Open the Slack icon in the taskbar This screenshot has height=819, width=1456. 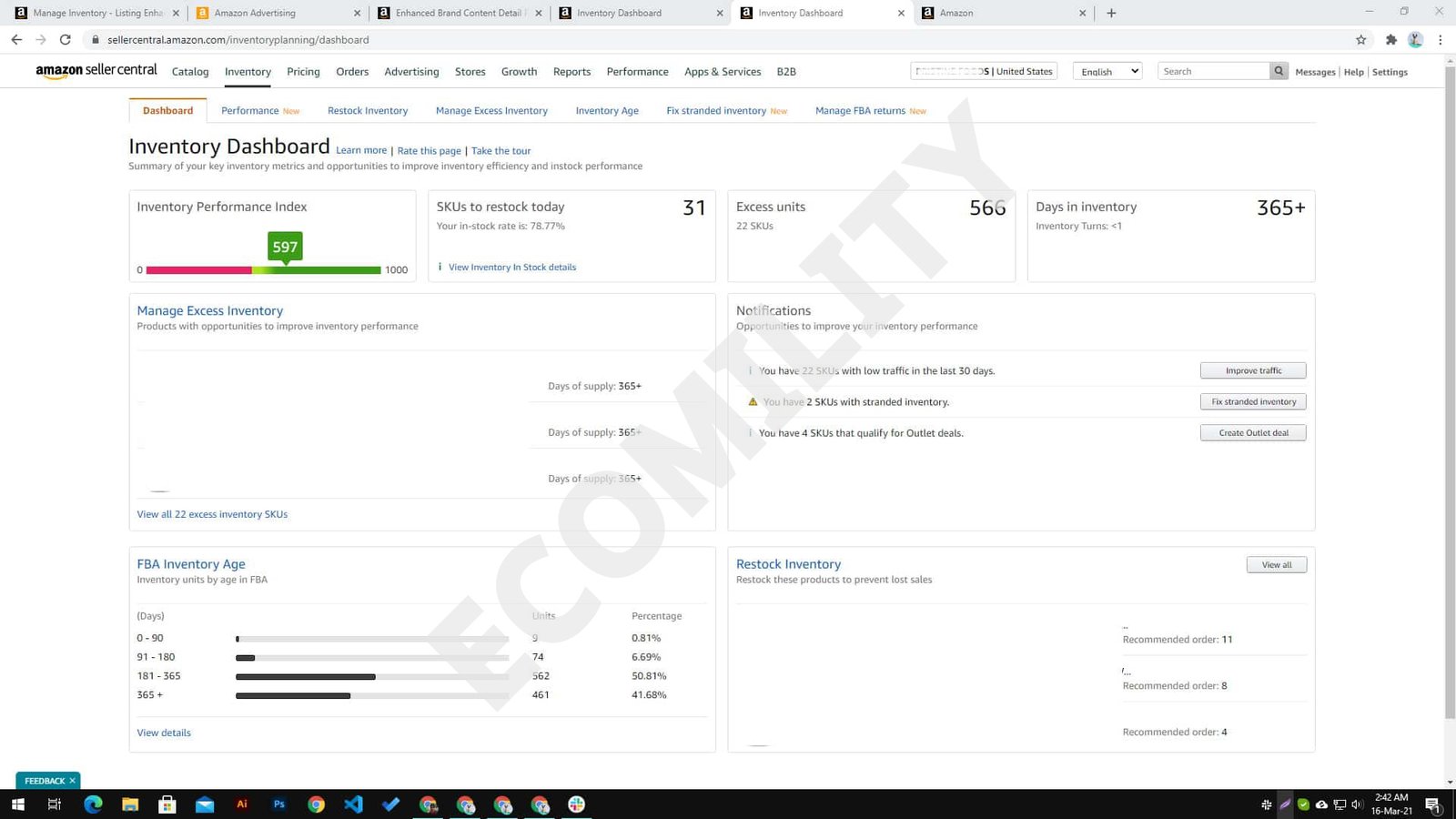coord(577,804)
